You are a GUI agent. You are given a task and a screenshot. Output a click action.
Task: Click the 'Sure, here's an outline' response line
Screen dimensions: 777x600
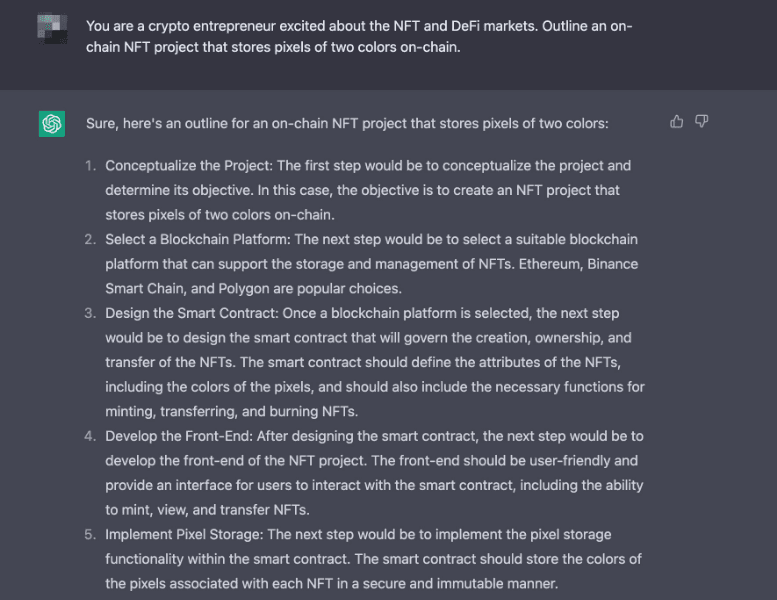coord(347,123)
